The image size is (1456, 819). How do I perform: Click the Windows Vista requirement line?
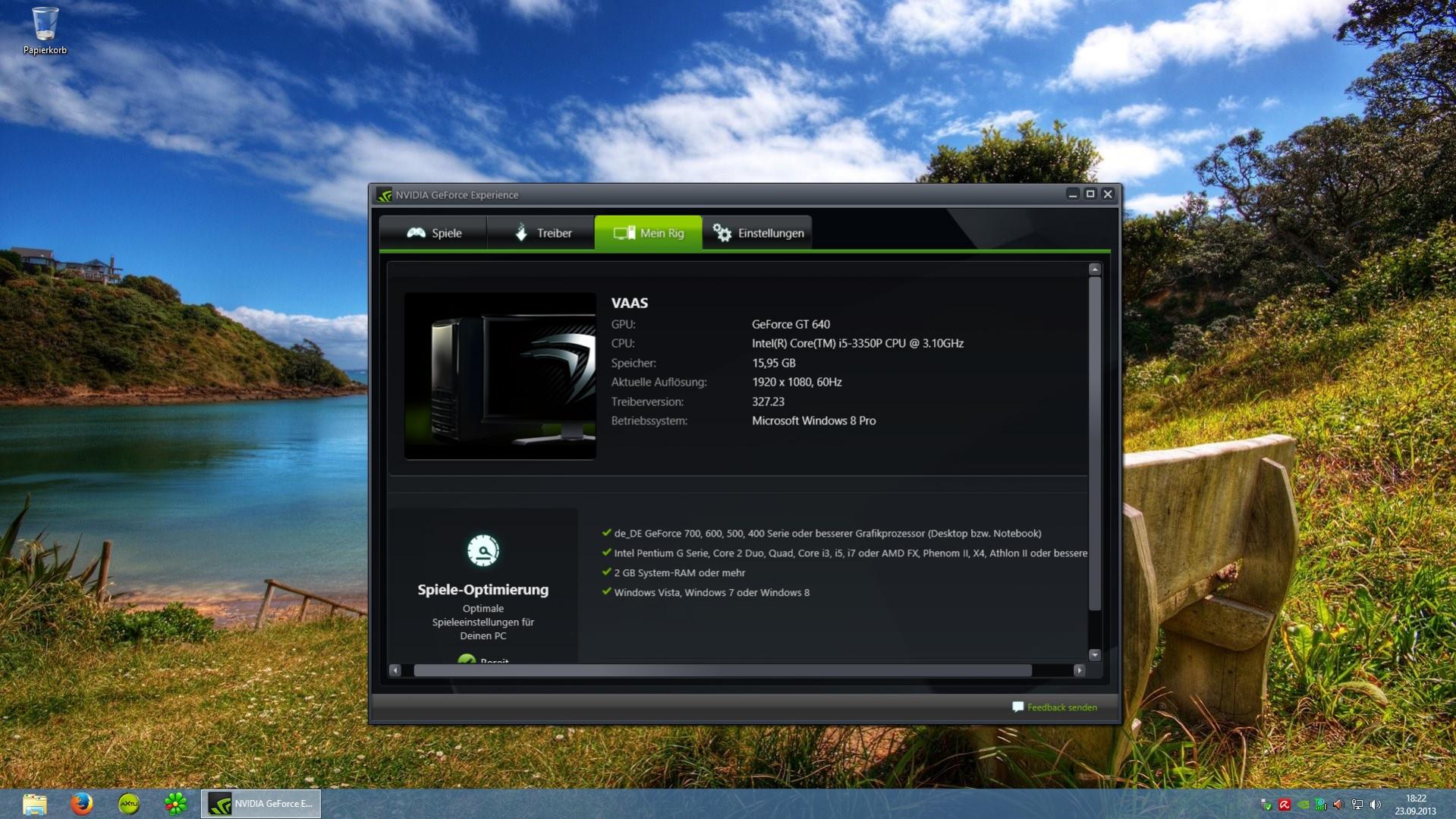tap(712, 593)
